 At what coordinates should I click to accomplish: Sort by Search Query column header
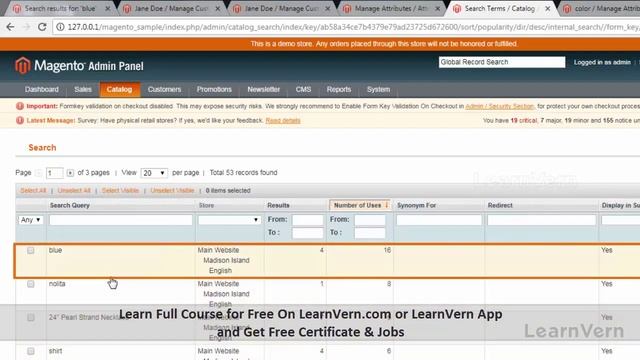(x=70, y=205)
